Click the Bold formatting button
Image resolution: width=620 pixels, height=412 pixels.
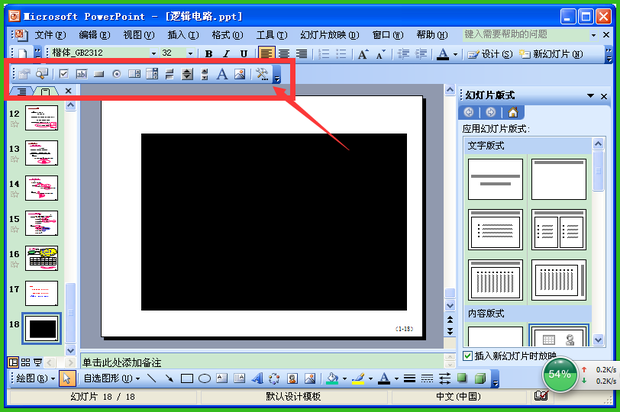point(210,53)
